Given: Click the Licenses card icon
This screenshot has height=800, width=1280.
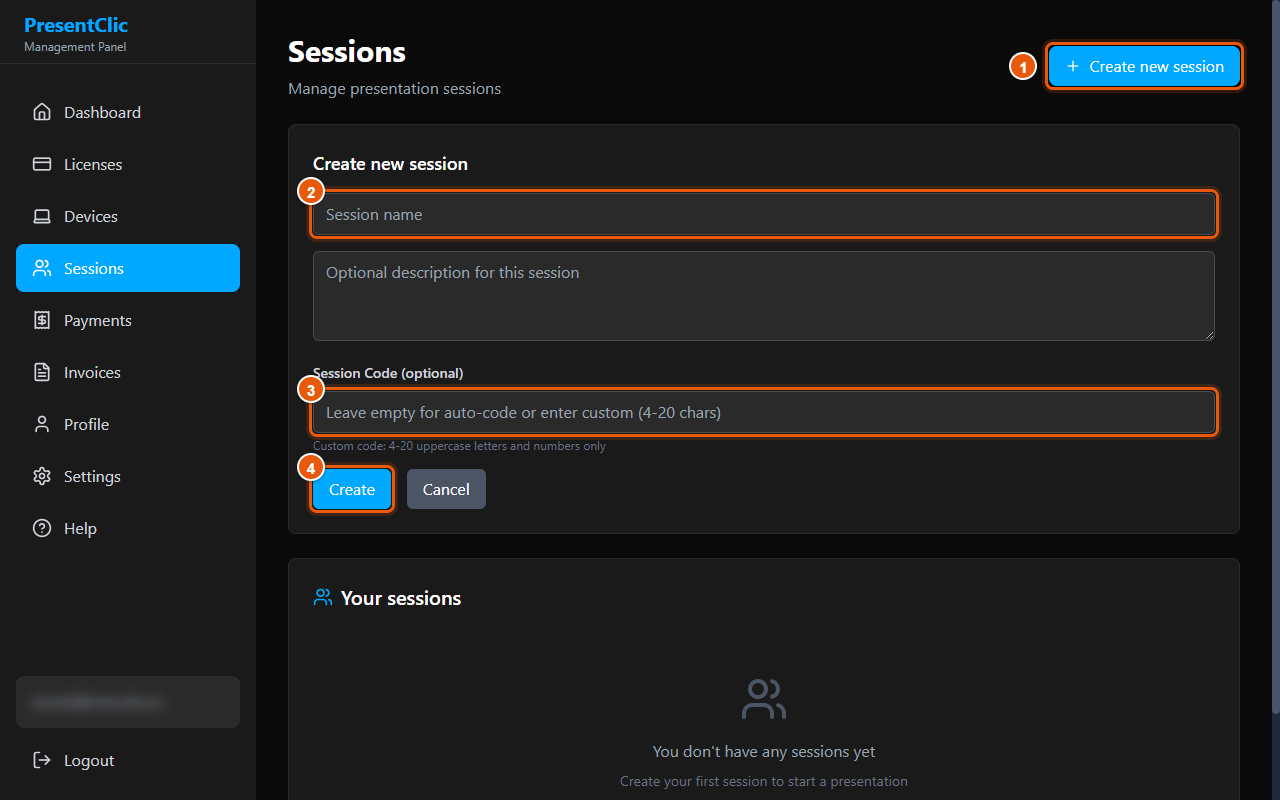Looking at the screenshot, I should pyautogui.click(x=42, y=164).
